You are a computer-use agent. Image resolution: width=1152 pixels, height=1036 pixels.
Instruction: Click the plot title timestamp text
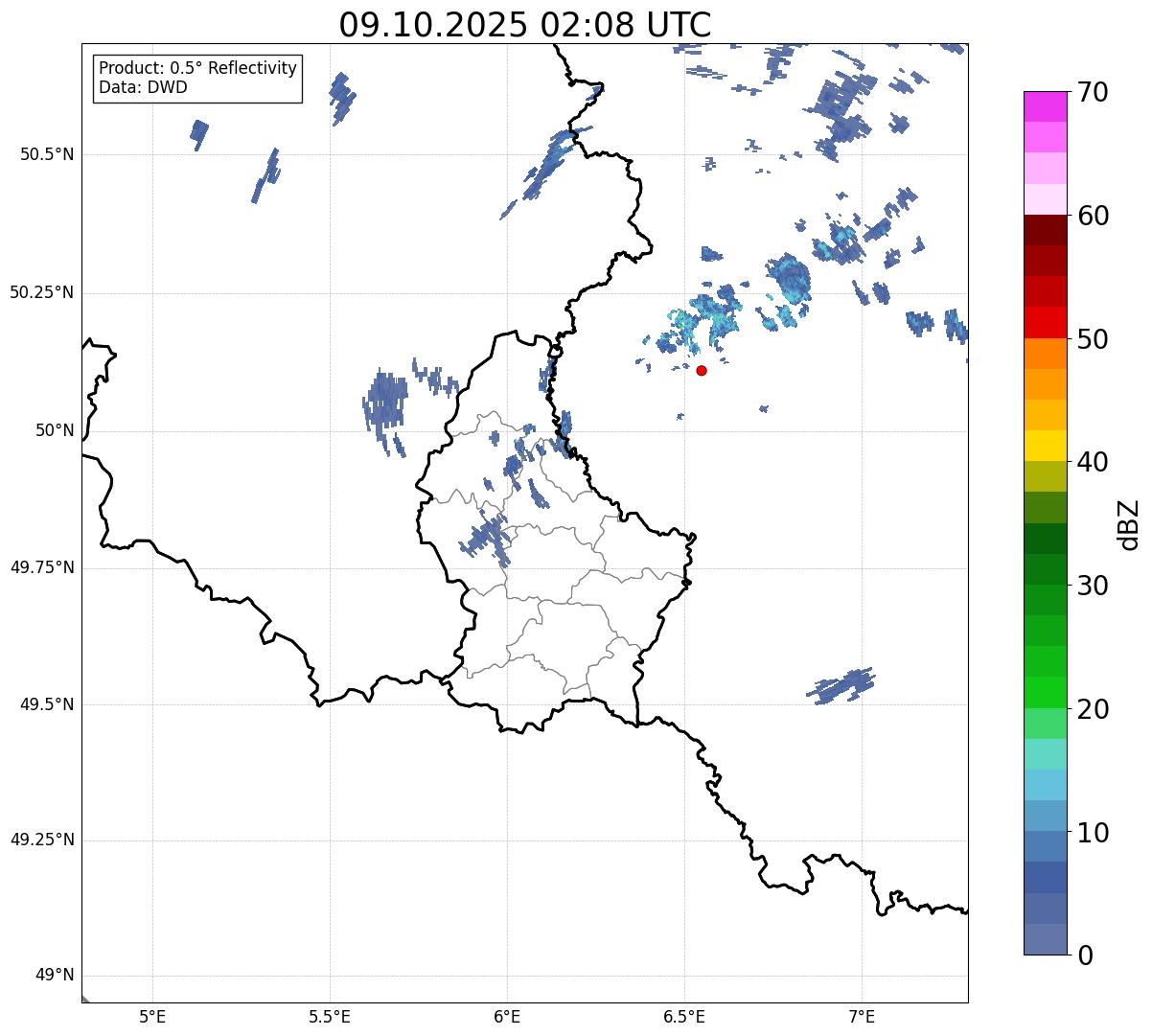tap(525, 25)
